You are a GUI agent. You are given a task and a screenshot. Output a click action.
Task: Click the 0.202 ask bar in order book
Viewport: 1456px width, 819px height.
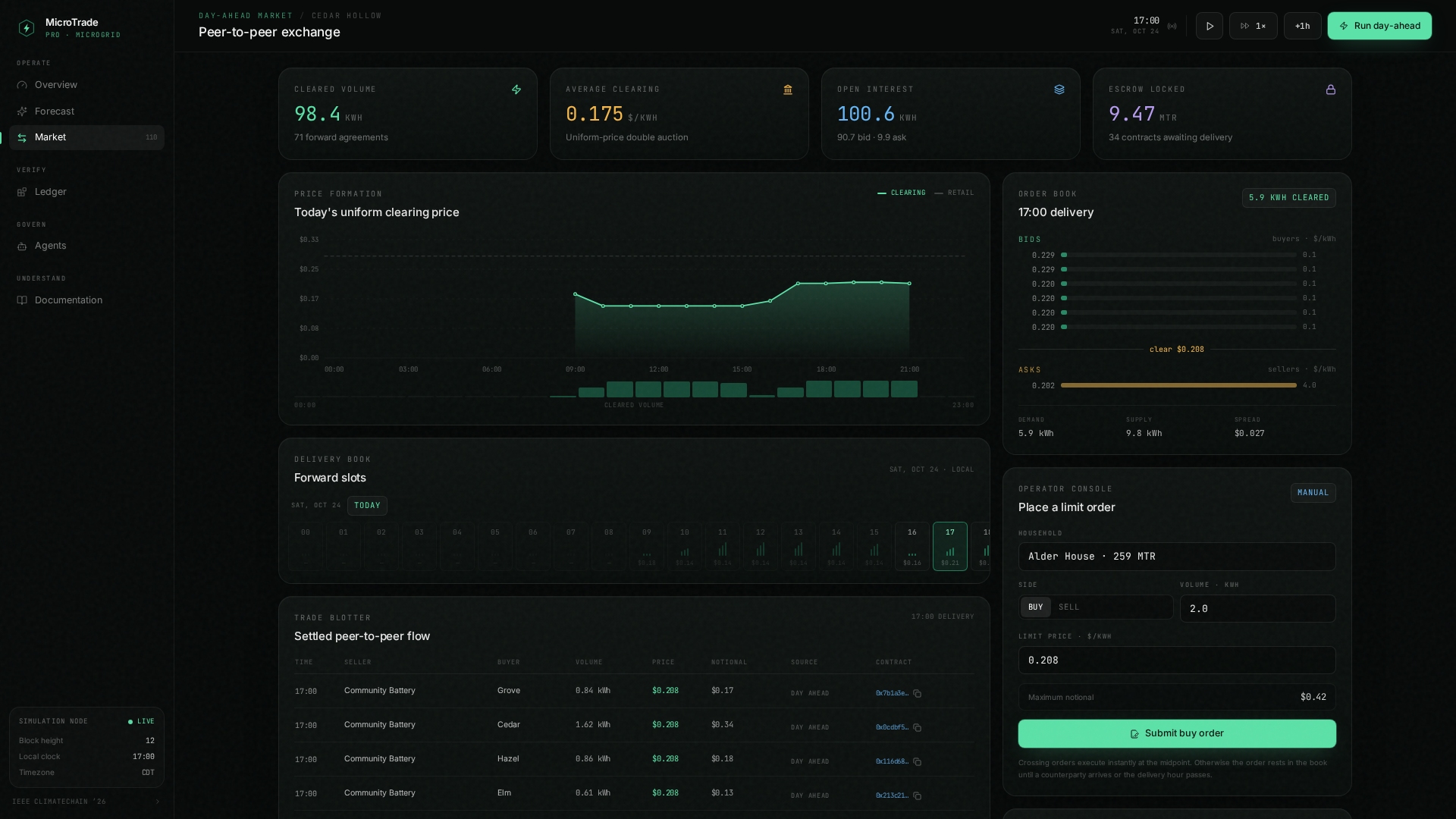1178,385
